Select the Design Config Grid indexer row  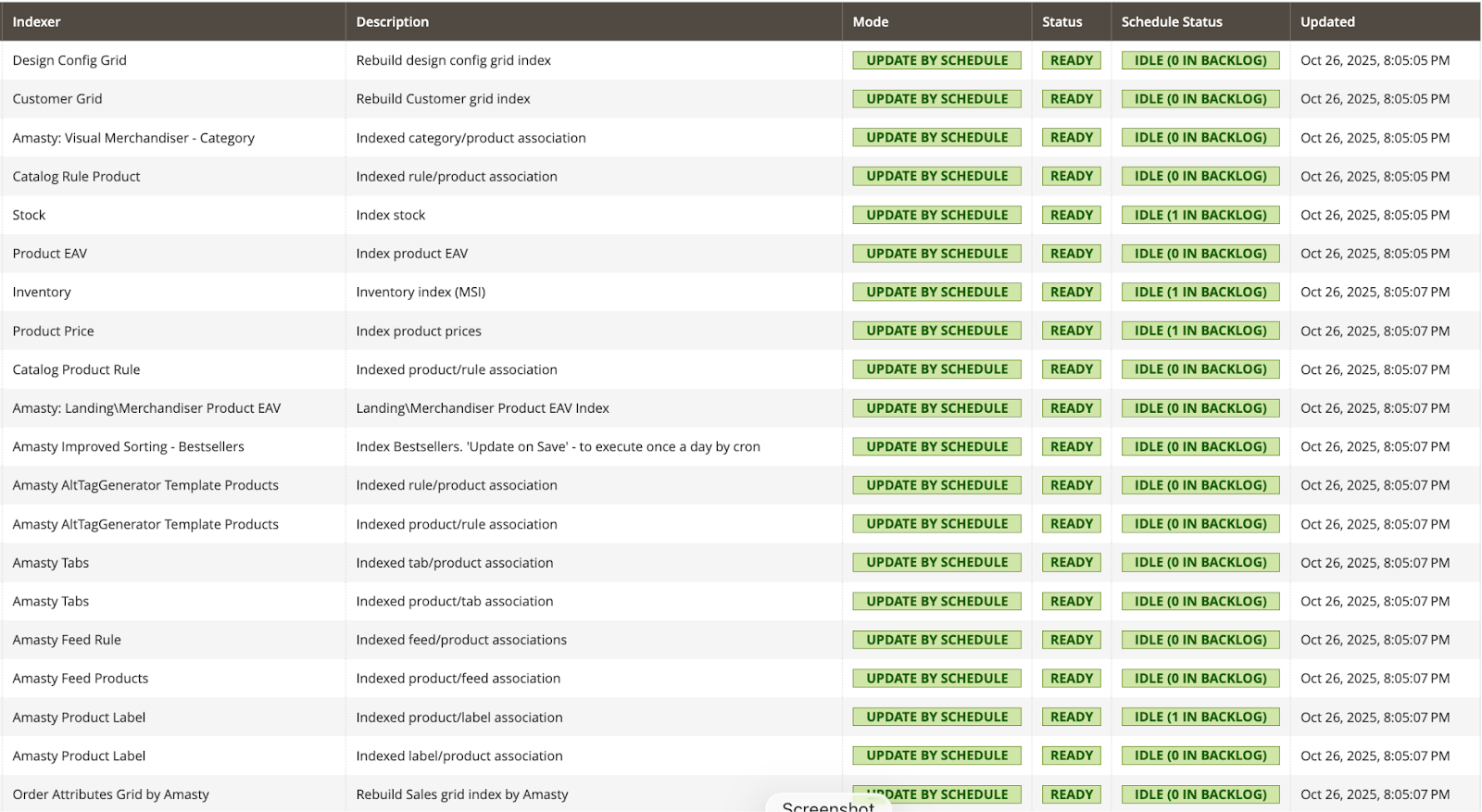[x=69, y=60]
